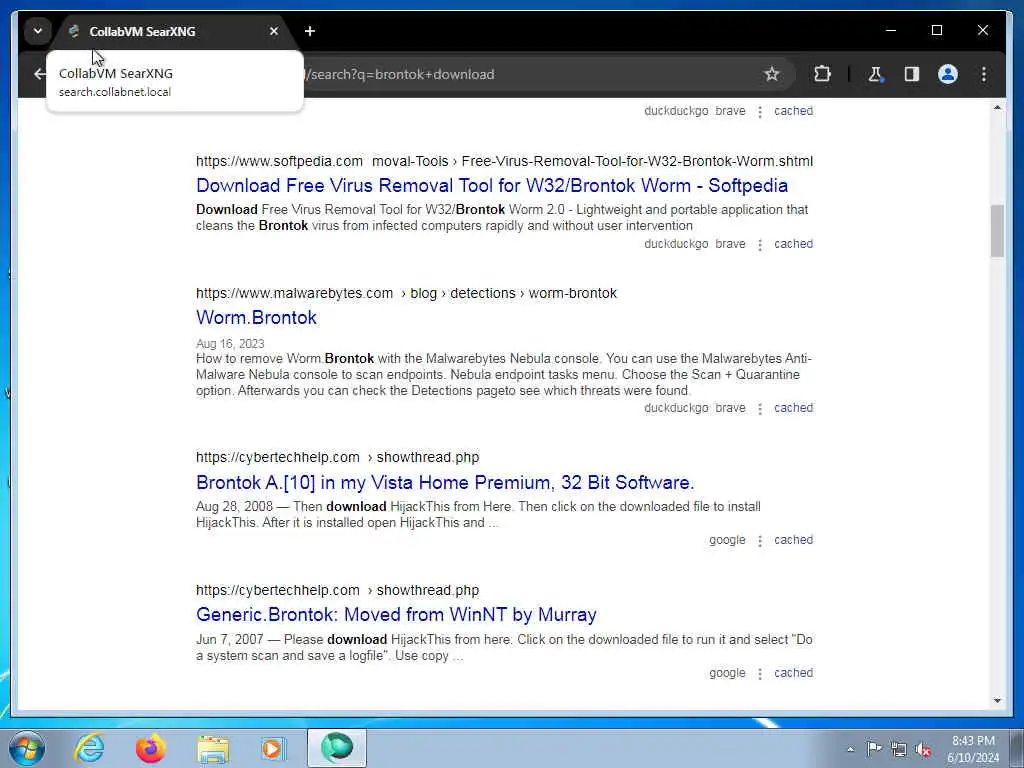1024x768 pixels.
Task: Open the network tray icon
Action: (x=899, y=749)
